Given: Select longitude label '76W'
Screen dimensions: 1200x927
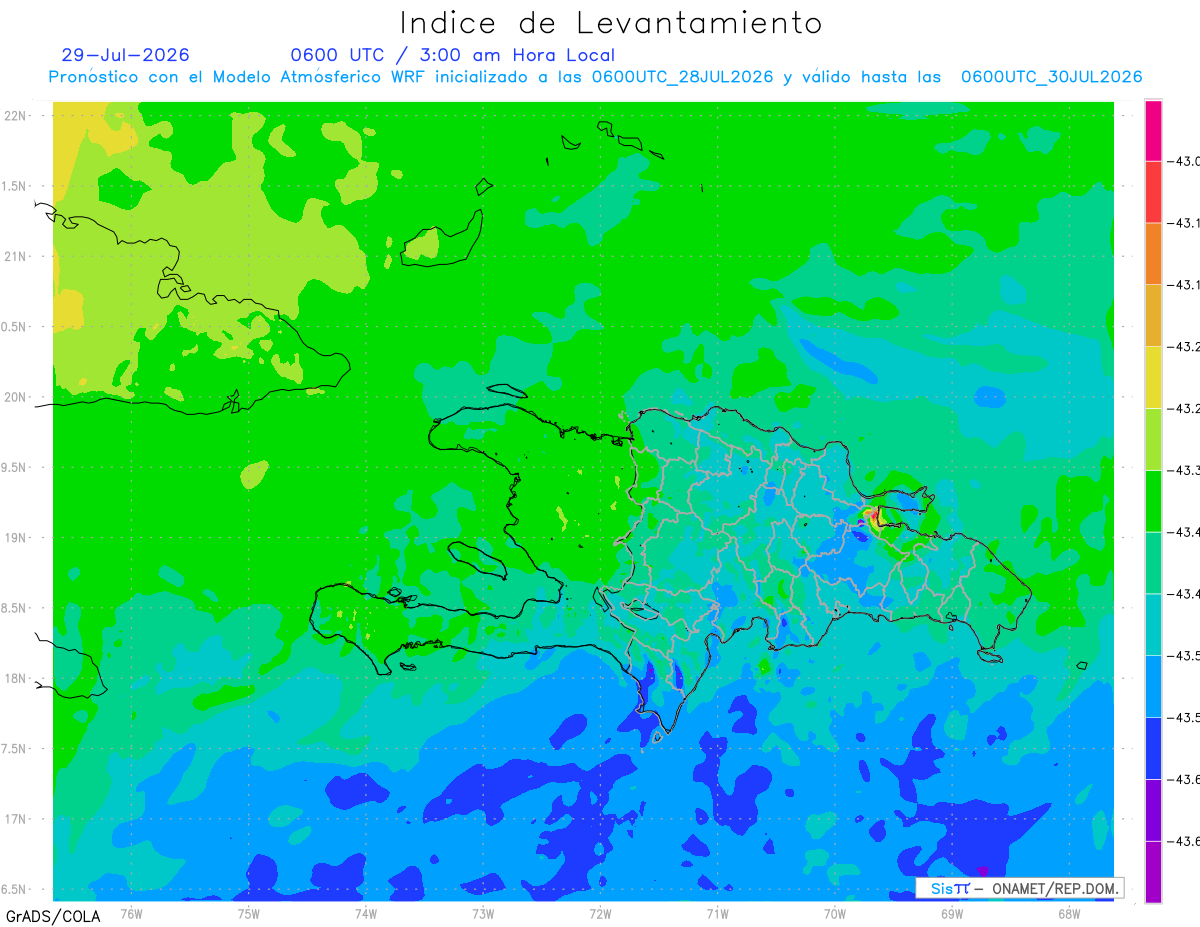Looking at the screenshot, I should [x=131, y=913].
